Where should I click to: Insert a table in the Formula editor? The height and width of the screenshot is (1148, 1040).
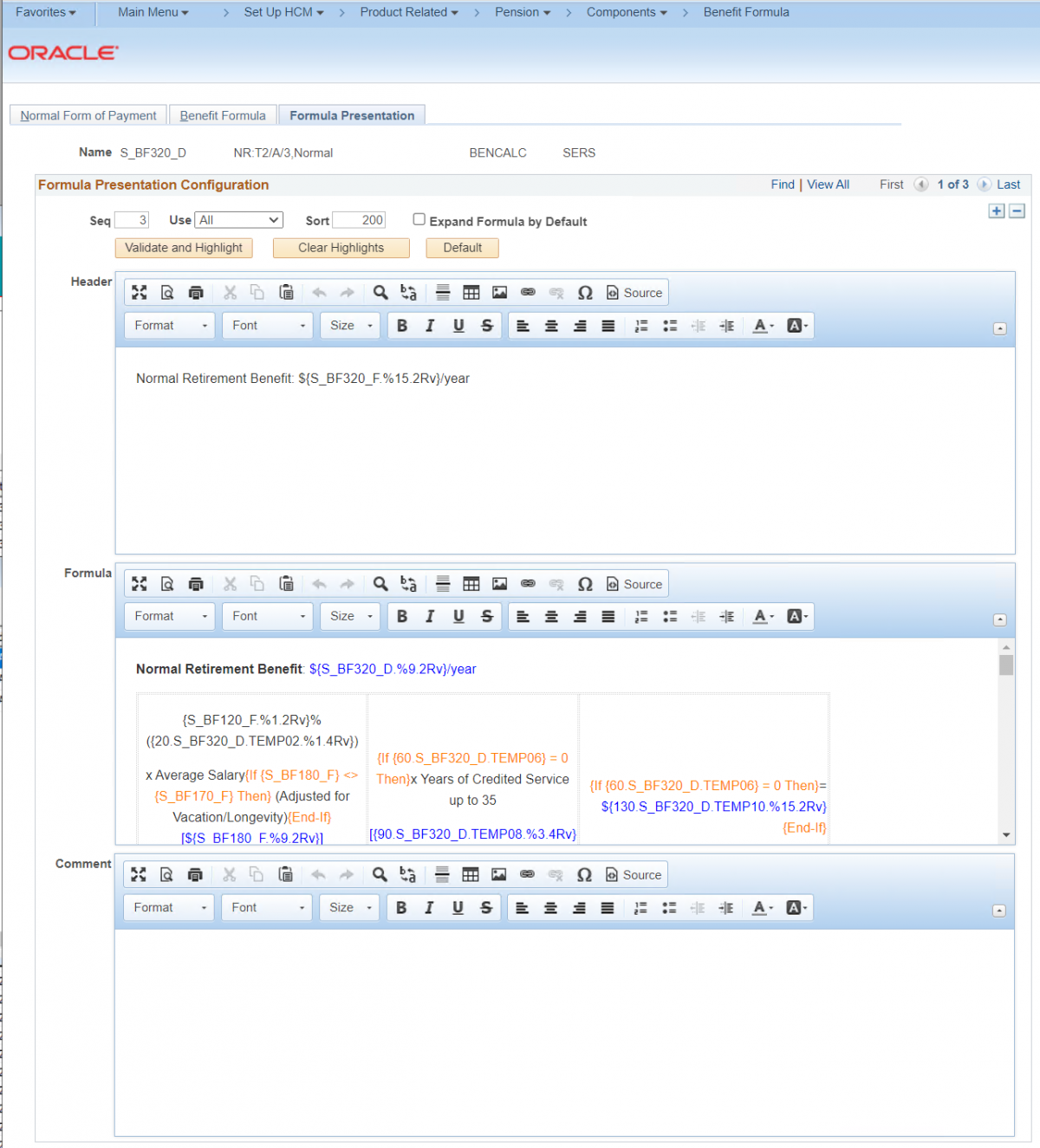pos(471,583)
